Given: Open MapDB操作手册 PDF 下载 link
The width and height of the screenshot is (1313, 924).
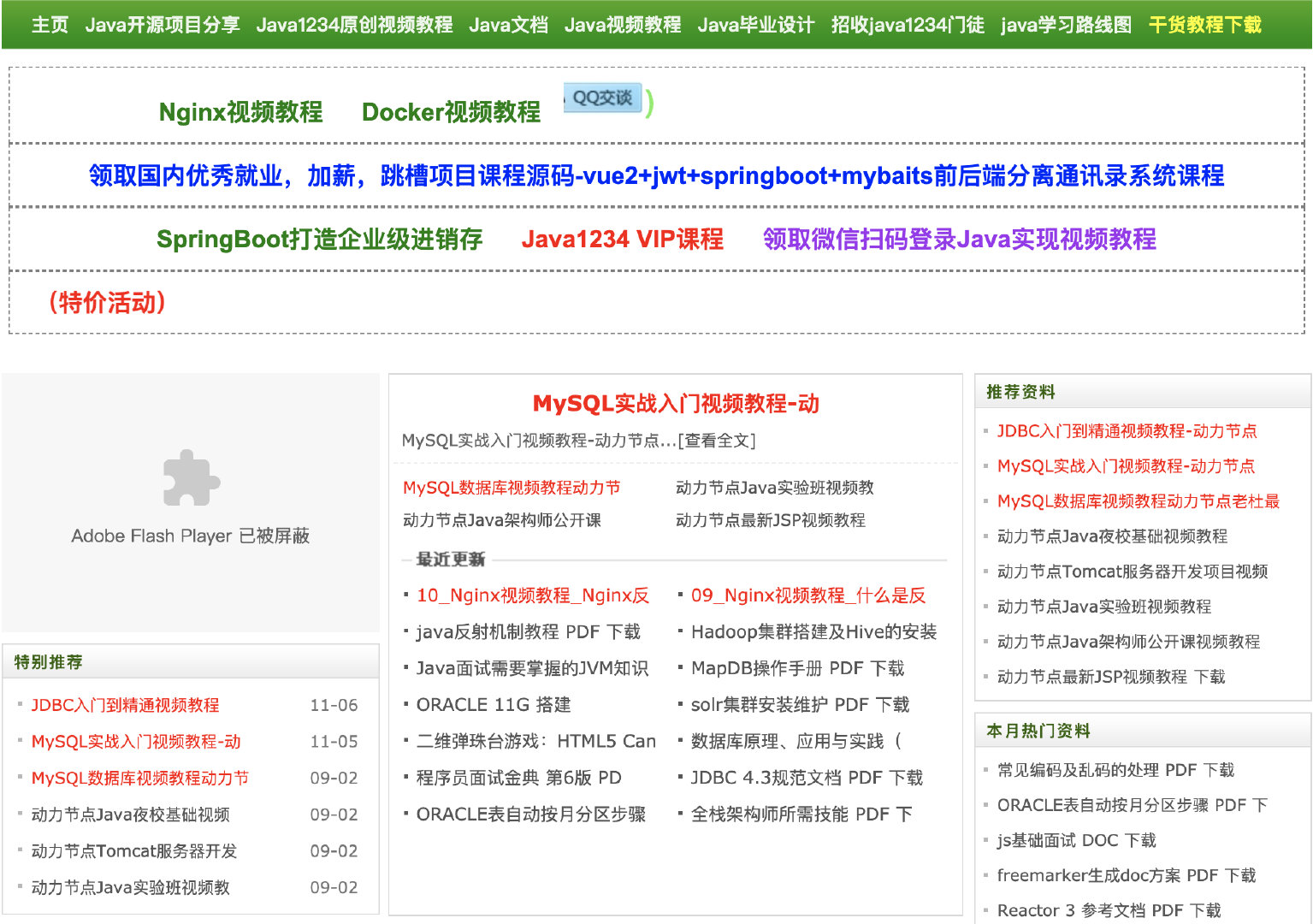Looking at the screenshot, I should click(797, 668).
